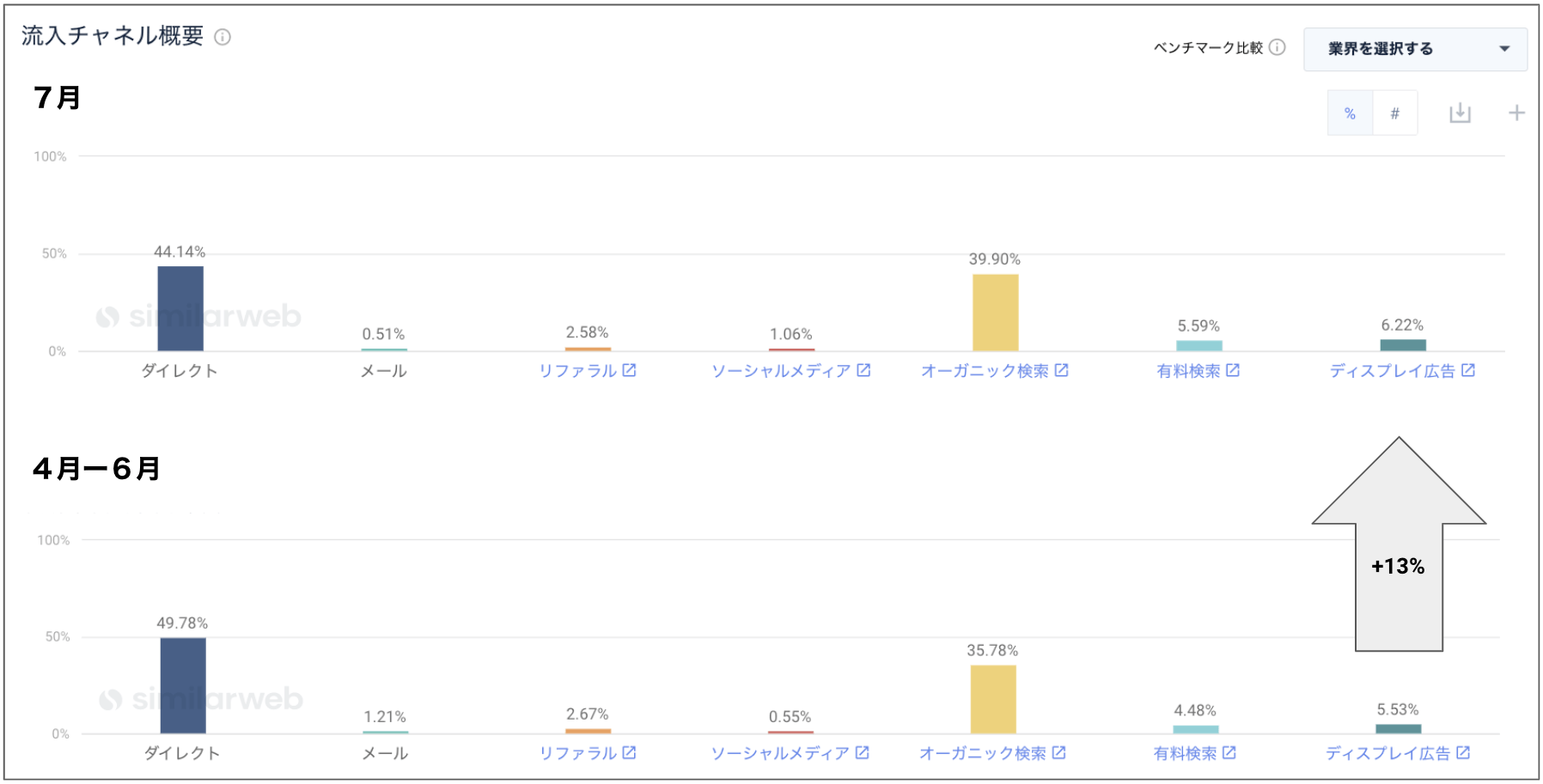The height and width of the screenshot is (784, 1543).
Task: Open external link icon beside July 有料検索
Action: [1233, 370]
